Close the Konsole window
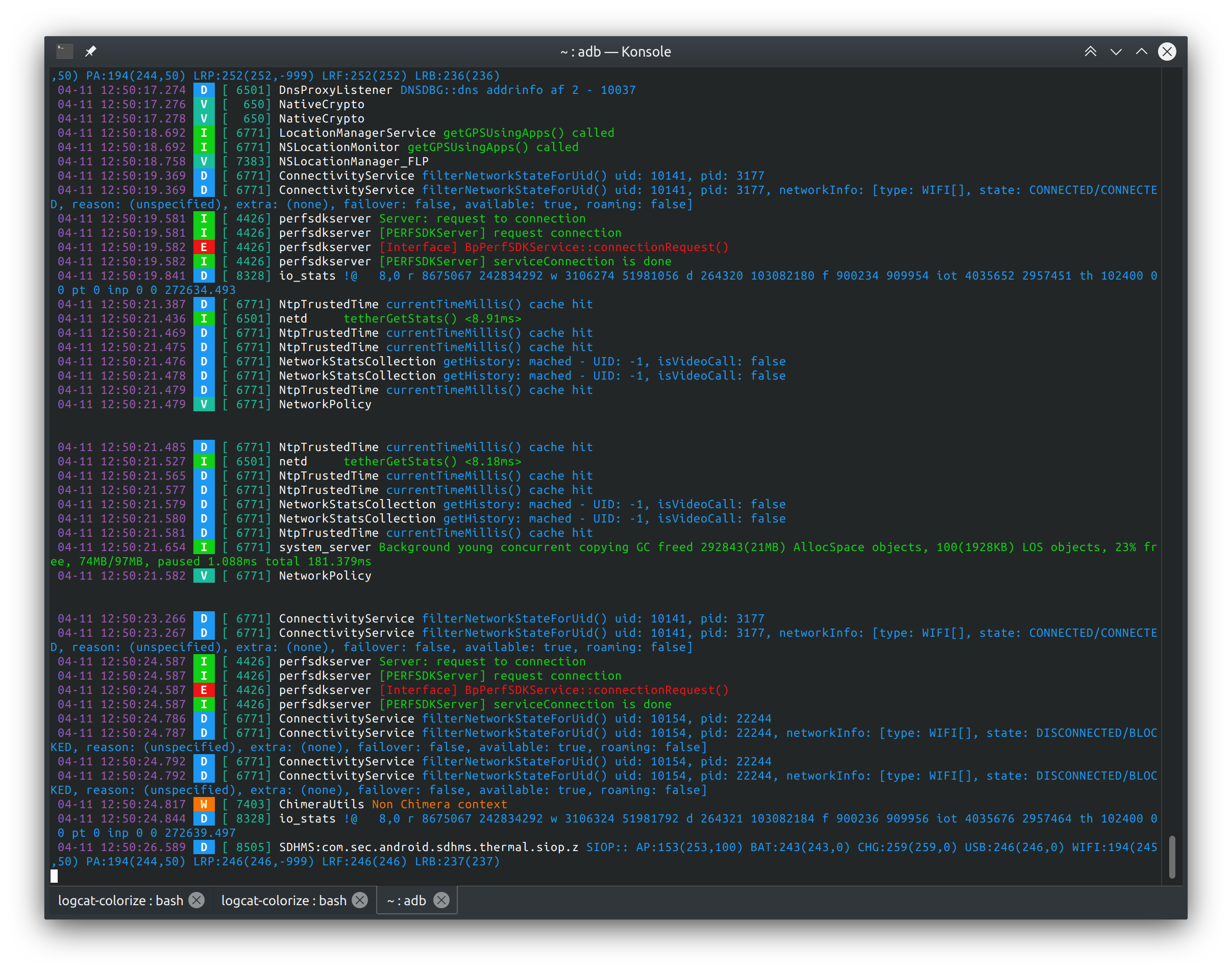Screen dimensions: 1232x972 click(1167, 52)
